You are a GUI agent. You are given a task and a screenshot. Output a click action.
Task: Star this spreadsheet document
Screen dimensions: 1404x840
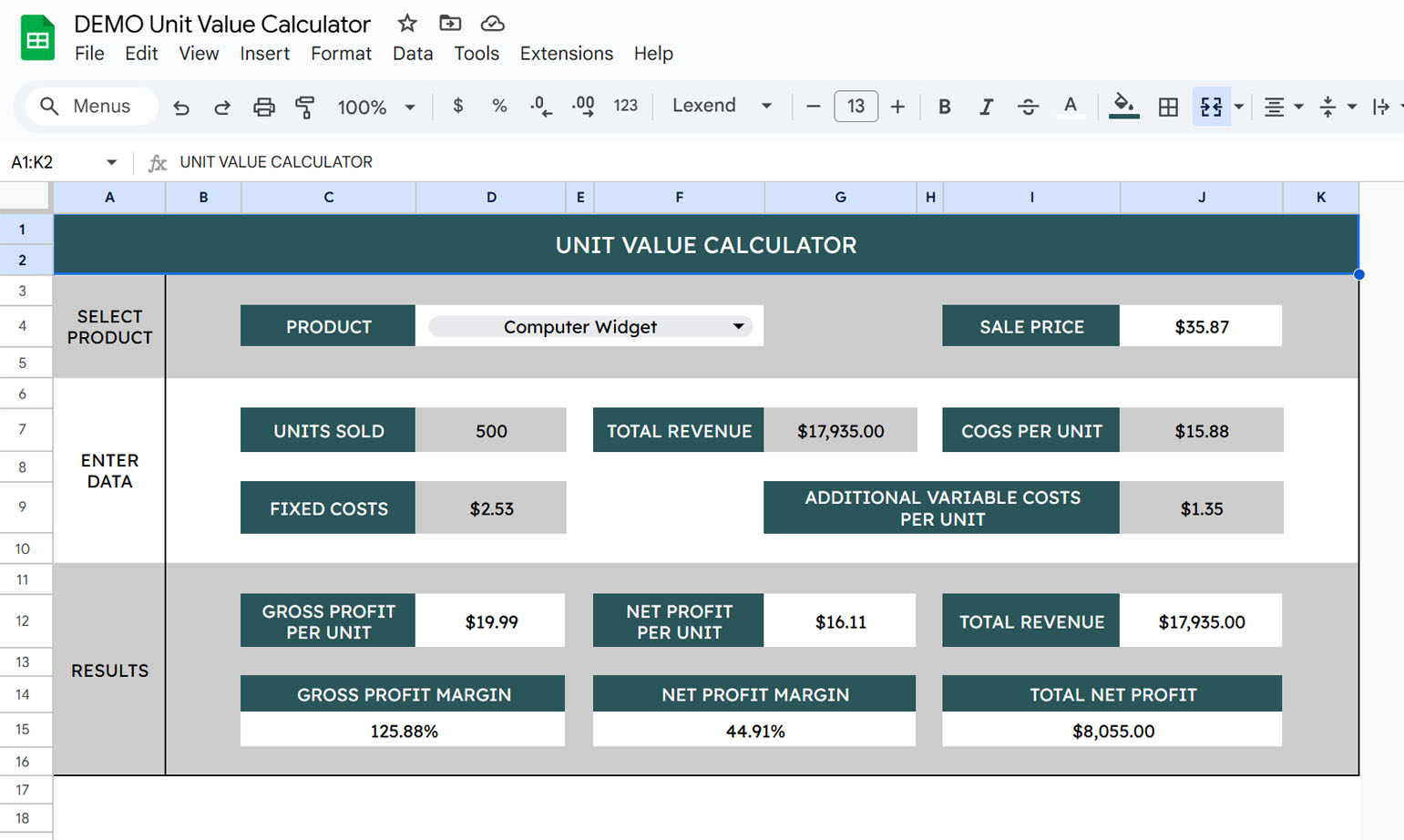pos(407,24)
